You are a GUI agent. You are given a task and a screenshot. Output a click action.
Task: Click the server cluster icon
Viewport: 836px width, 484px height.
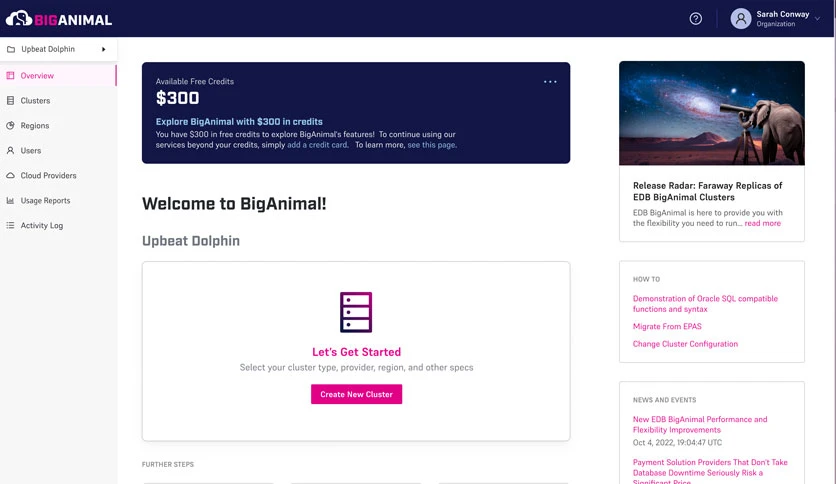pyautogui.click(x=356, y=312)
